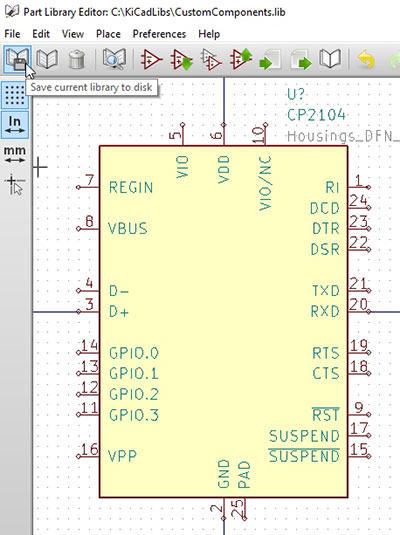Image resolution: width=400 pixels, height=535 pixels.
Task: Open the File menu
Action: click(x=12, y=34)
